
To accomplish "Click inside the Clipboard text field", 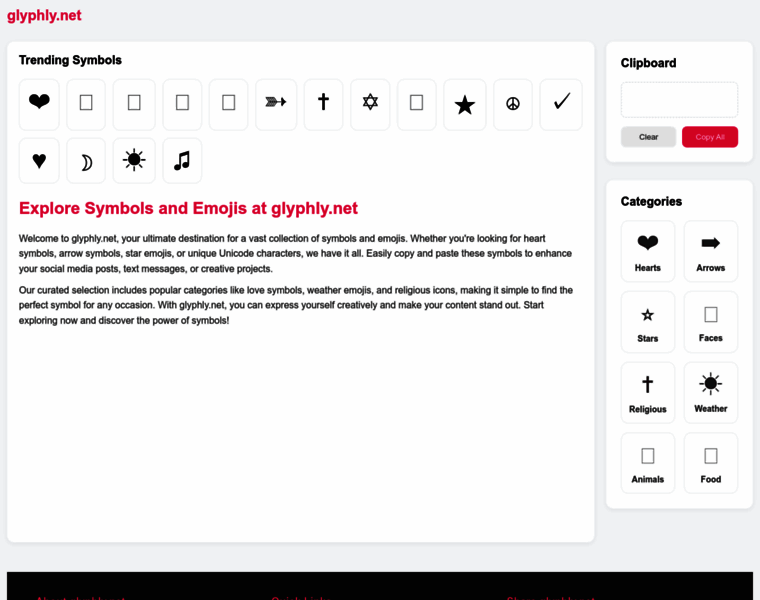I will tap(679, 100).
